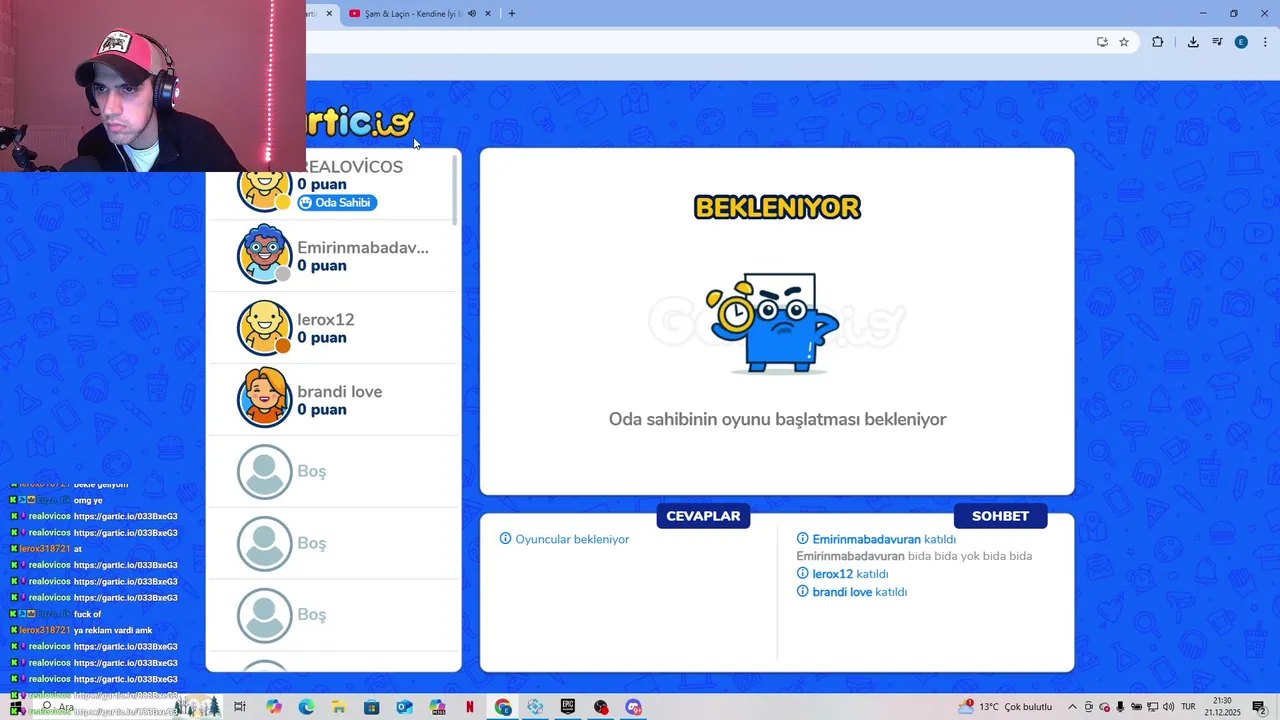Open Discord from taskbar
The width and height of the screenshot is (1280, 720).
pyautogui.click(x=633, y=707)
